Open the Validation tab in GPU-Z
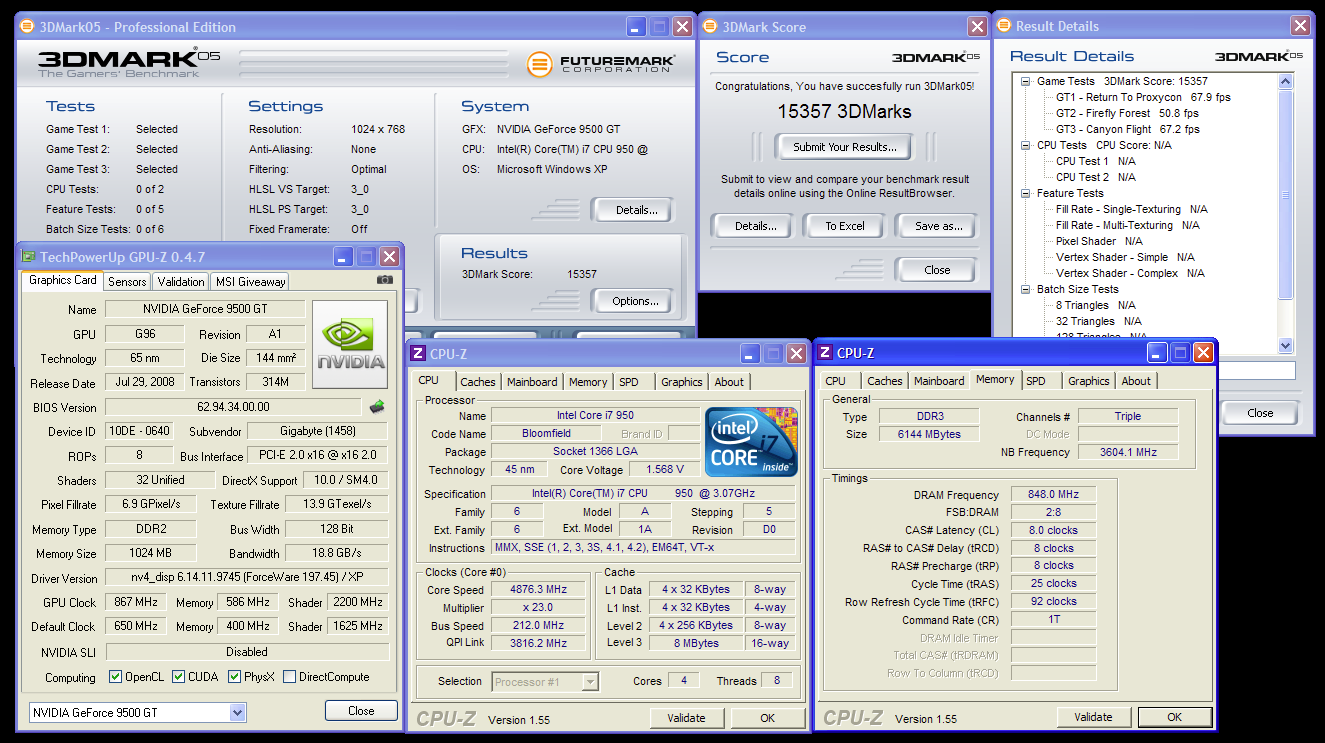This screenshot has width=1325, height=743. coord(181,282)
